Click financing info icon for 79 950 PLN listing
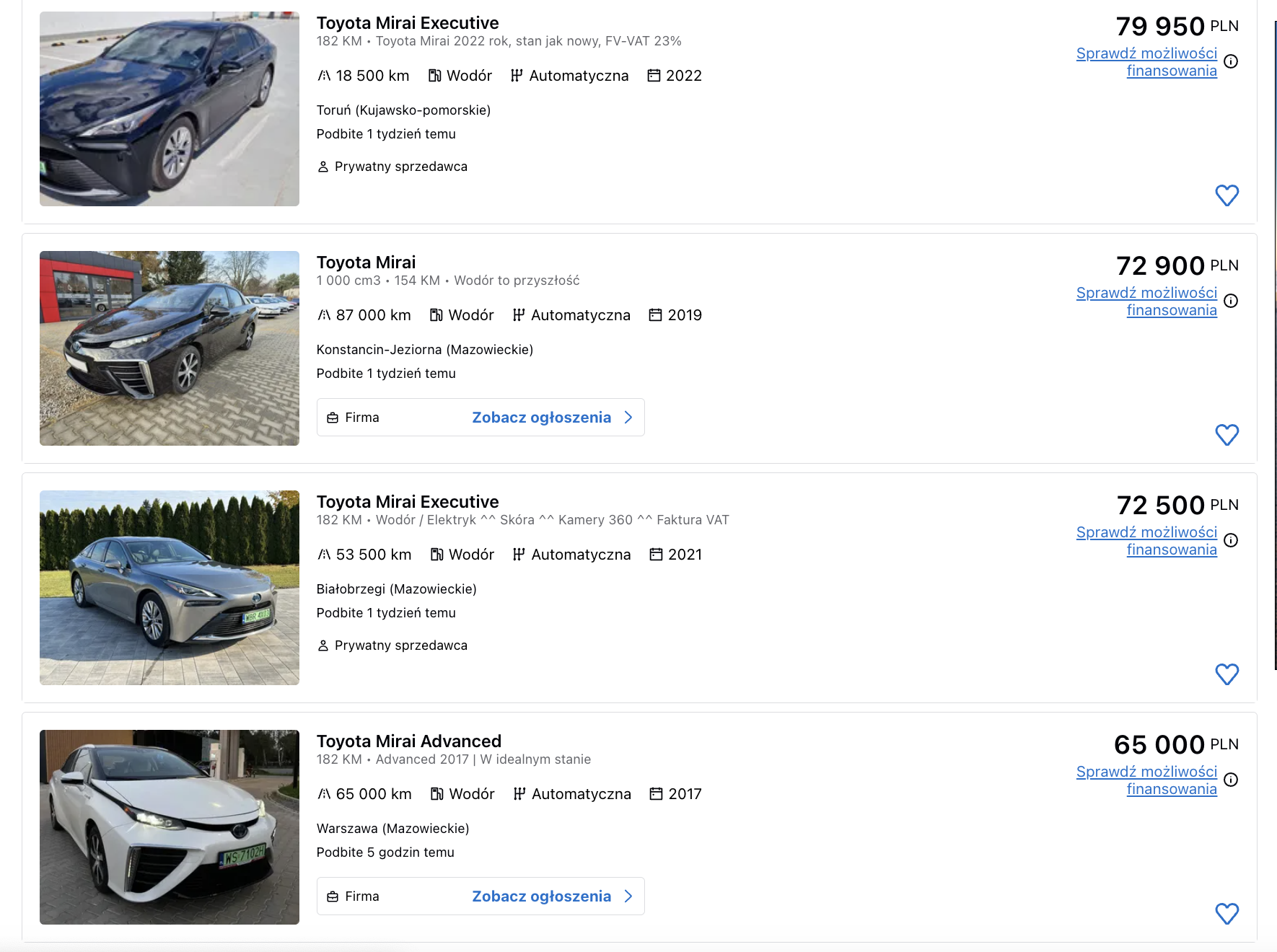1277x952 pixels. point(1231,61)
